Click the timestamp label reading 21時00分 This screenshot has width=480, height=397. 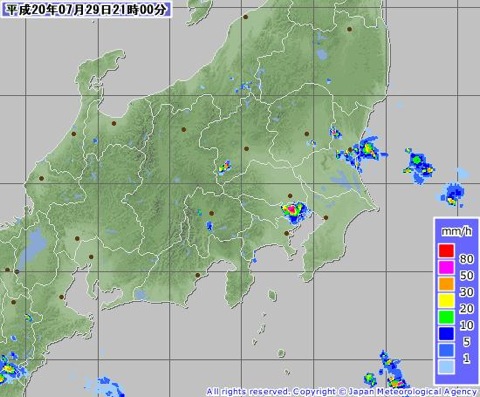(139, 10)
